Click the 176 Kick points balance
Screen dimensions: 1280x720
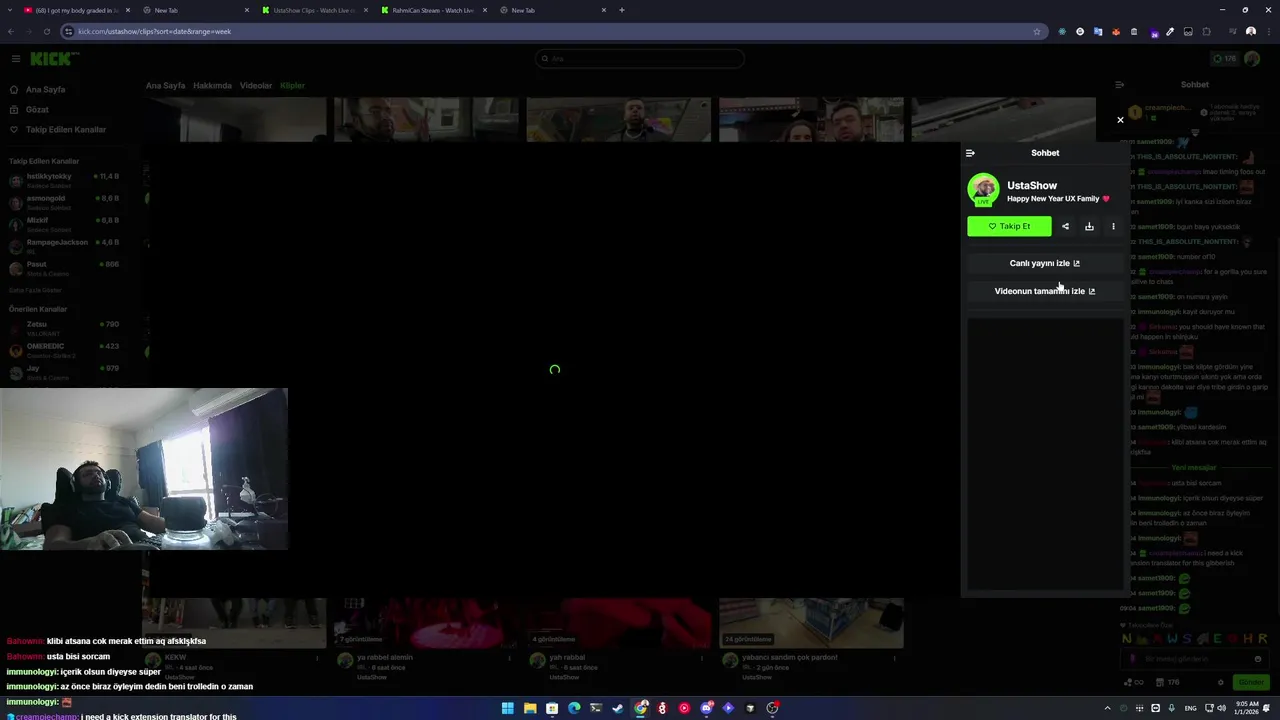click(x=1224, y=59)
